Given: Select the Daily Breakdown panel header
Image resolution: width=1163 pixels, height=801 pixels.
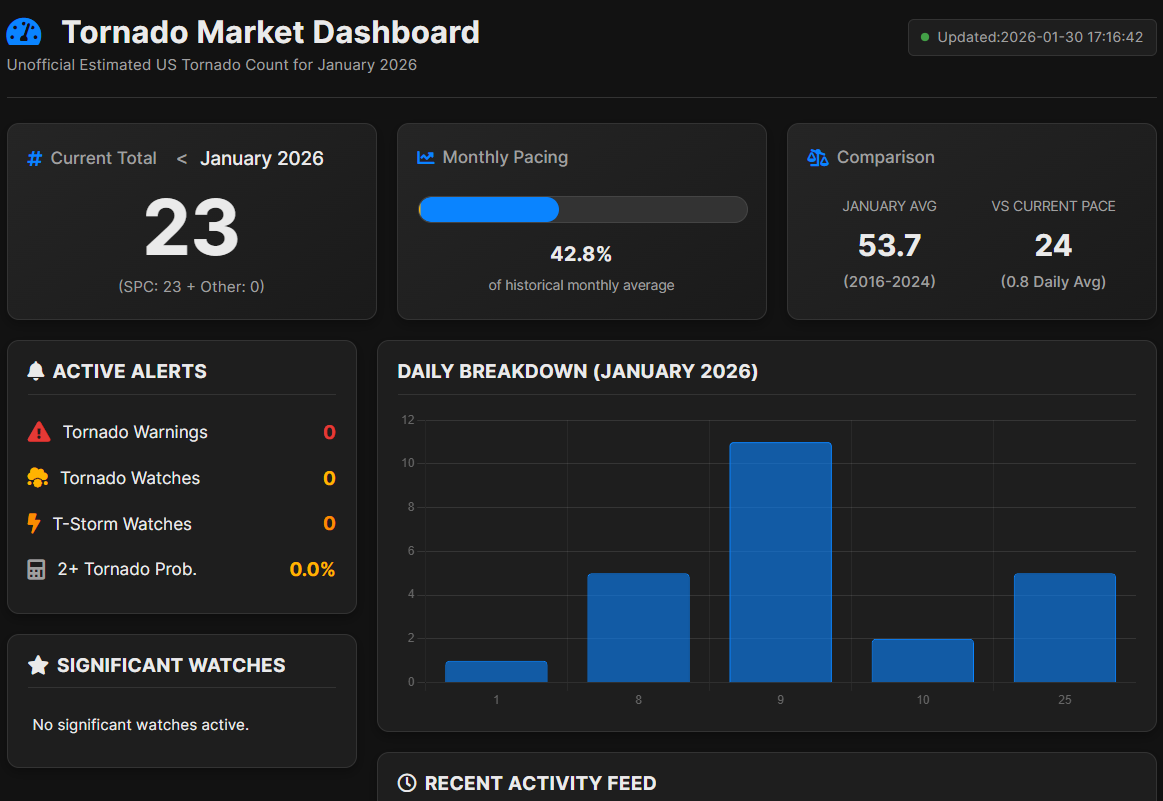Looking at the screenshot, I should pos(576,371).
